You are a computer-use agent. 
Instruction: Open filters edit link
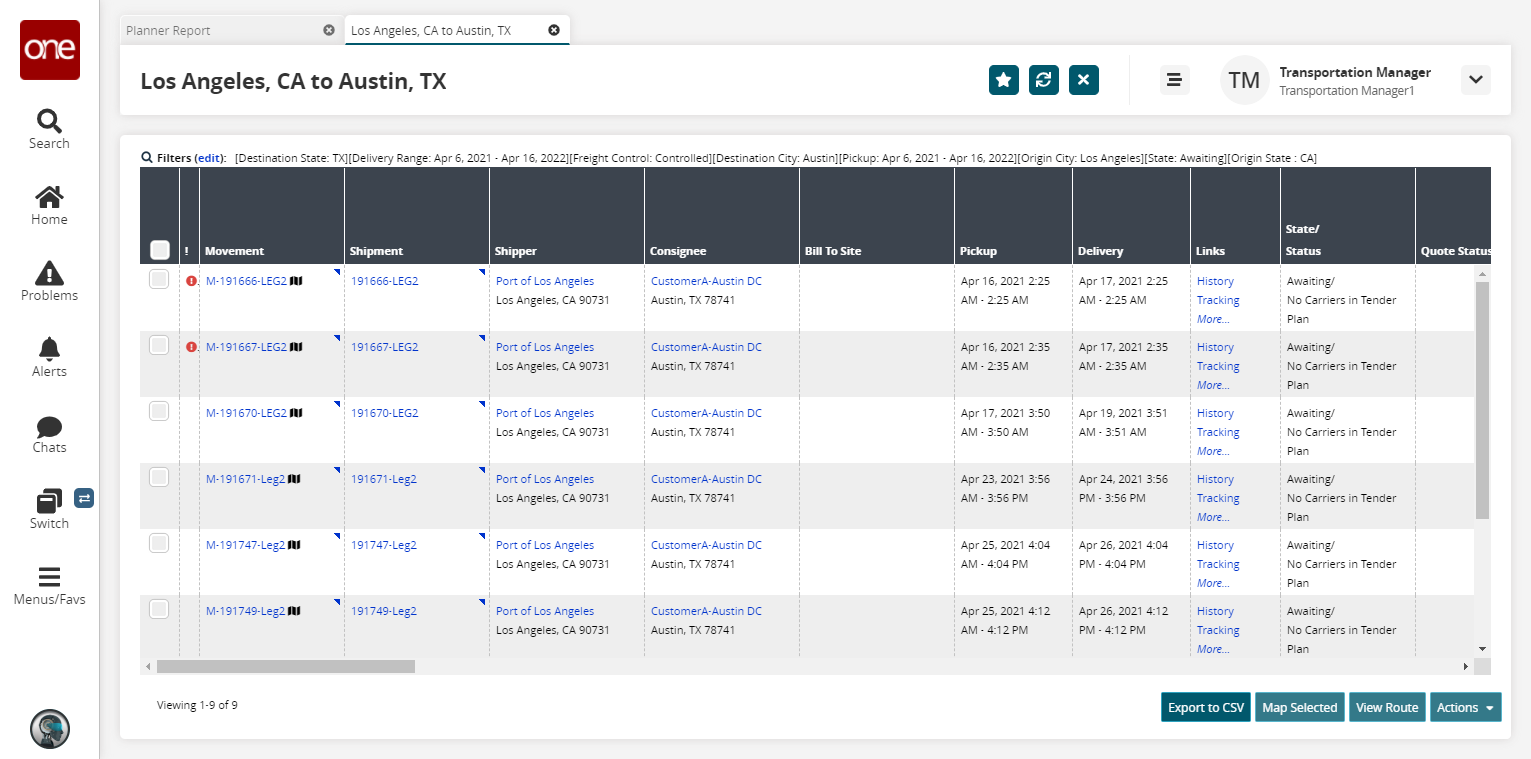[209, 158]
